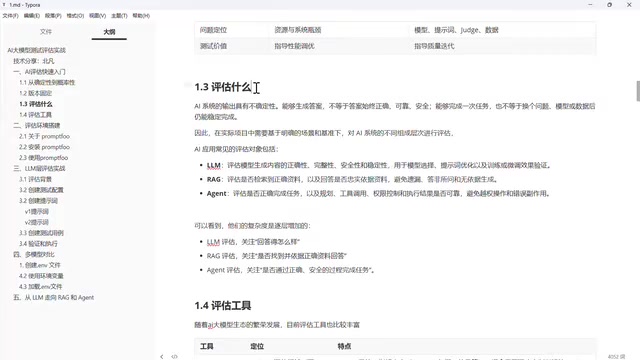Show word count statistics at bottom right

coord(616,357)
